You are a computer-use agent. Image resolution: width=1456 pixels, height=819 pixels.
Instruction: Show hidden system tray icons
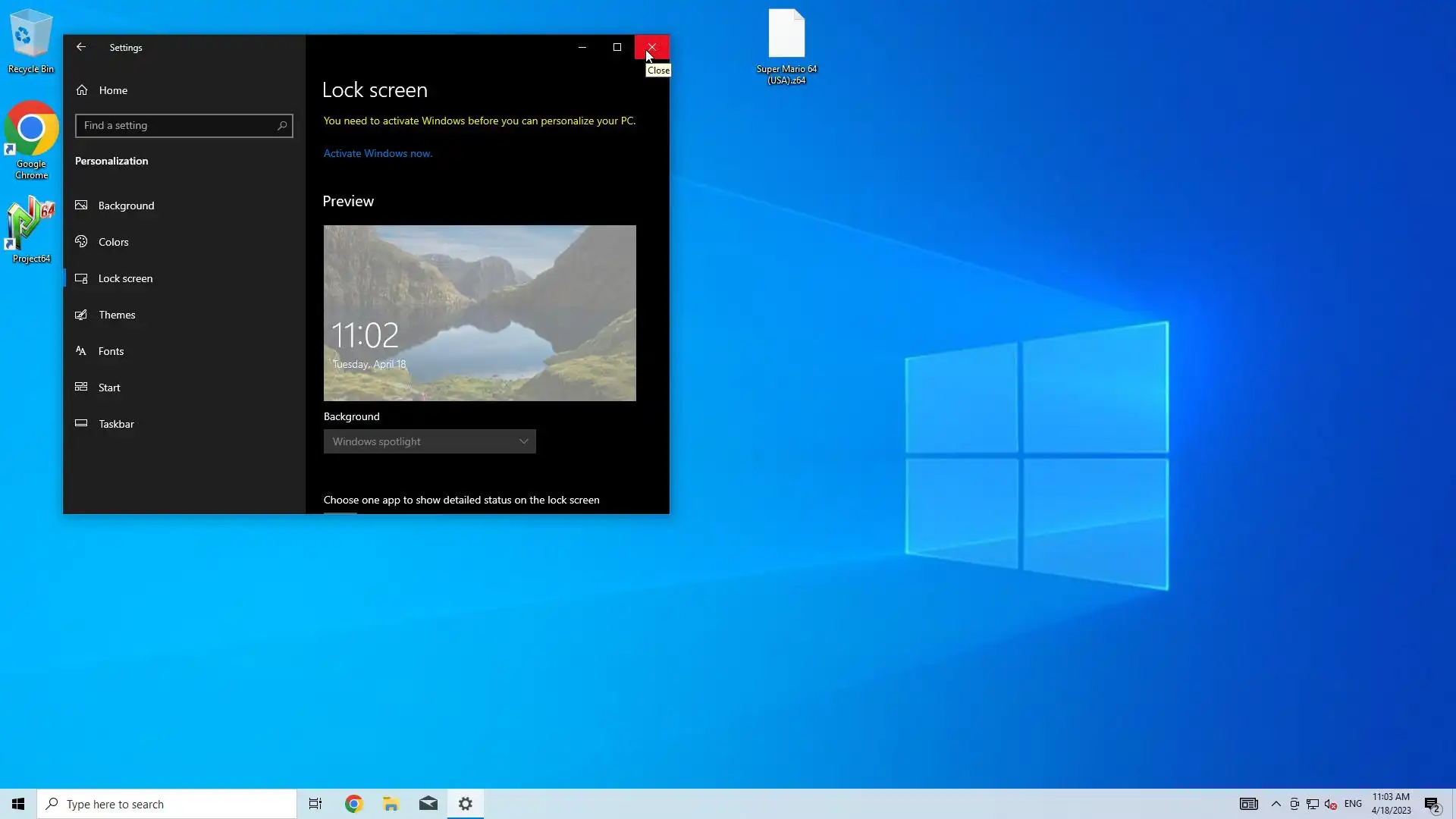pos(1276,804)
